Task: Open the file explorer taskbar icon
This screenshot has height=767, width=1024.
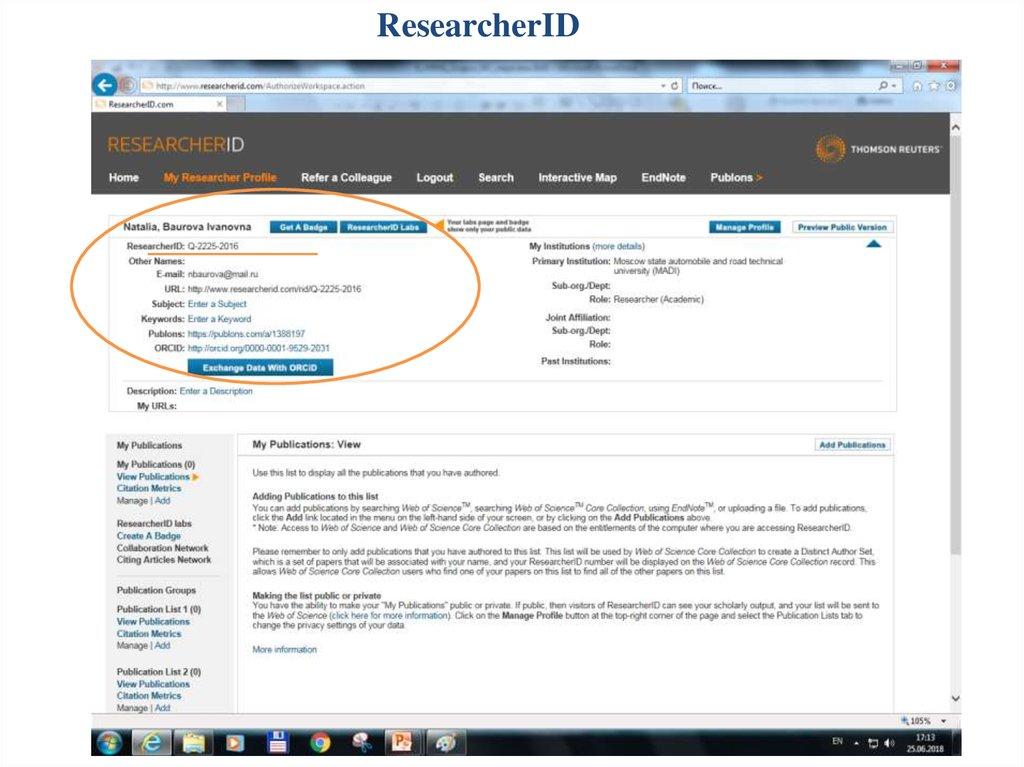Action: tap(194, 742)
